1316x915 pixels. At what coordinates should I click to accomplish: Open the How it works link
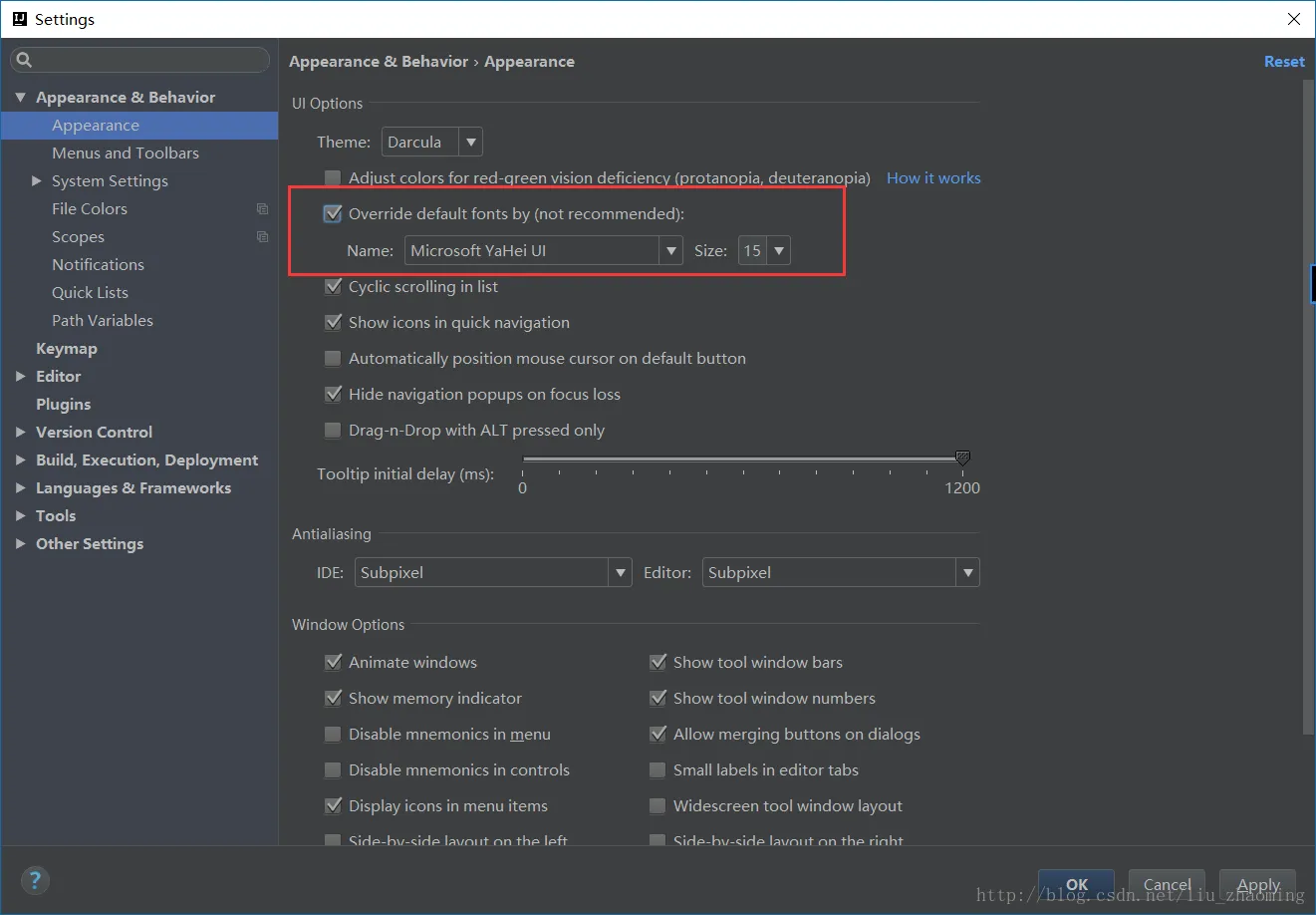point(933,178)
